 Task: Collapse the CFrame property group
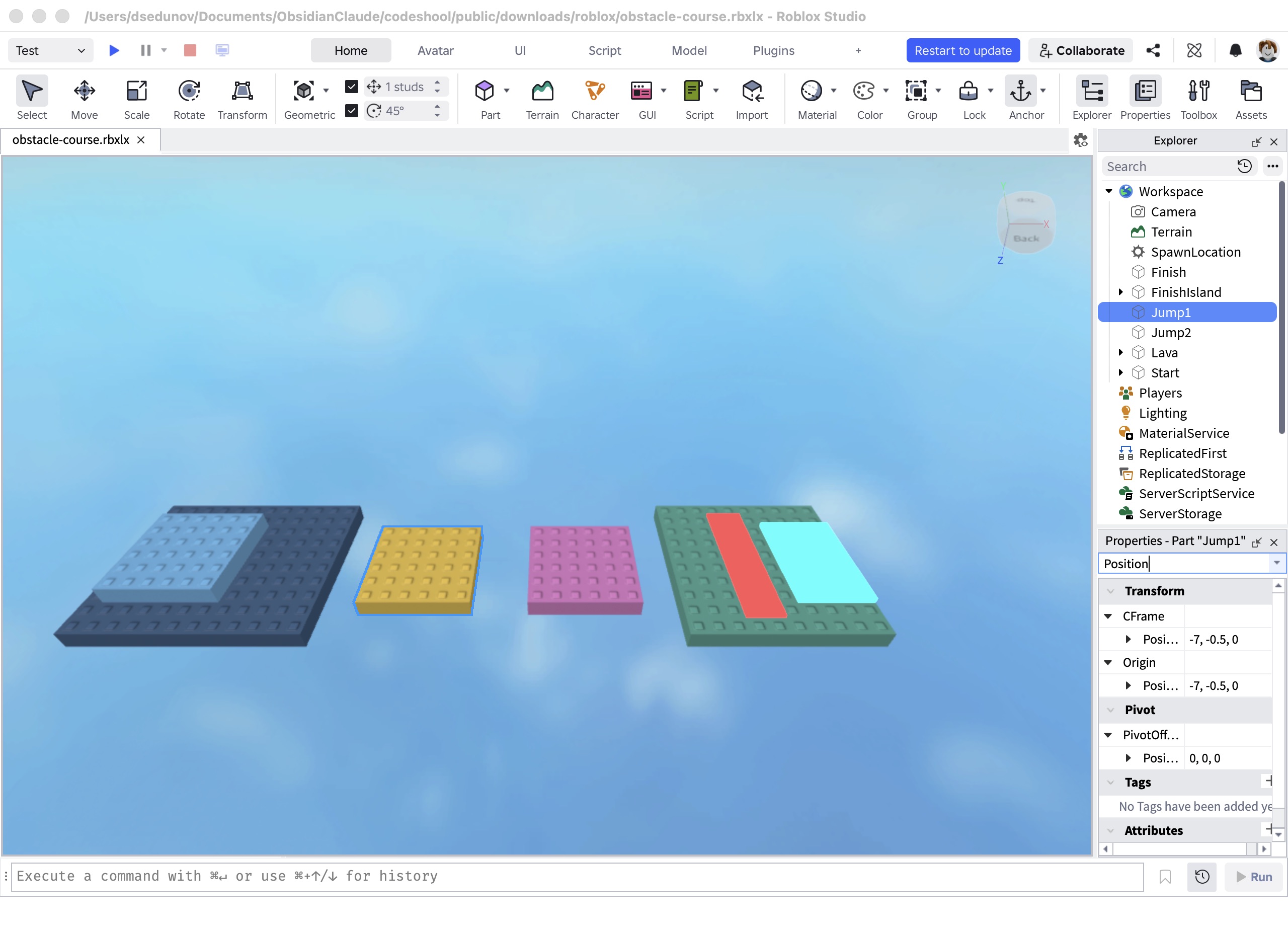(1108, 616)
